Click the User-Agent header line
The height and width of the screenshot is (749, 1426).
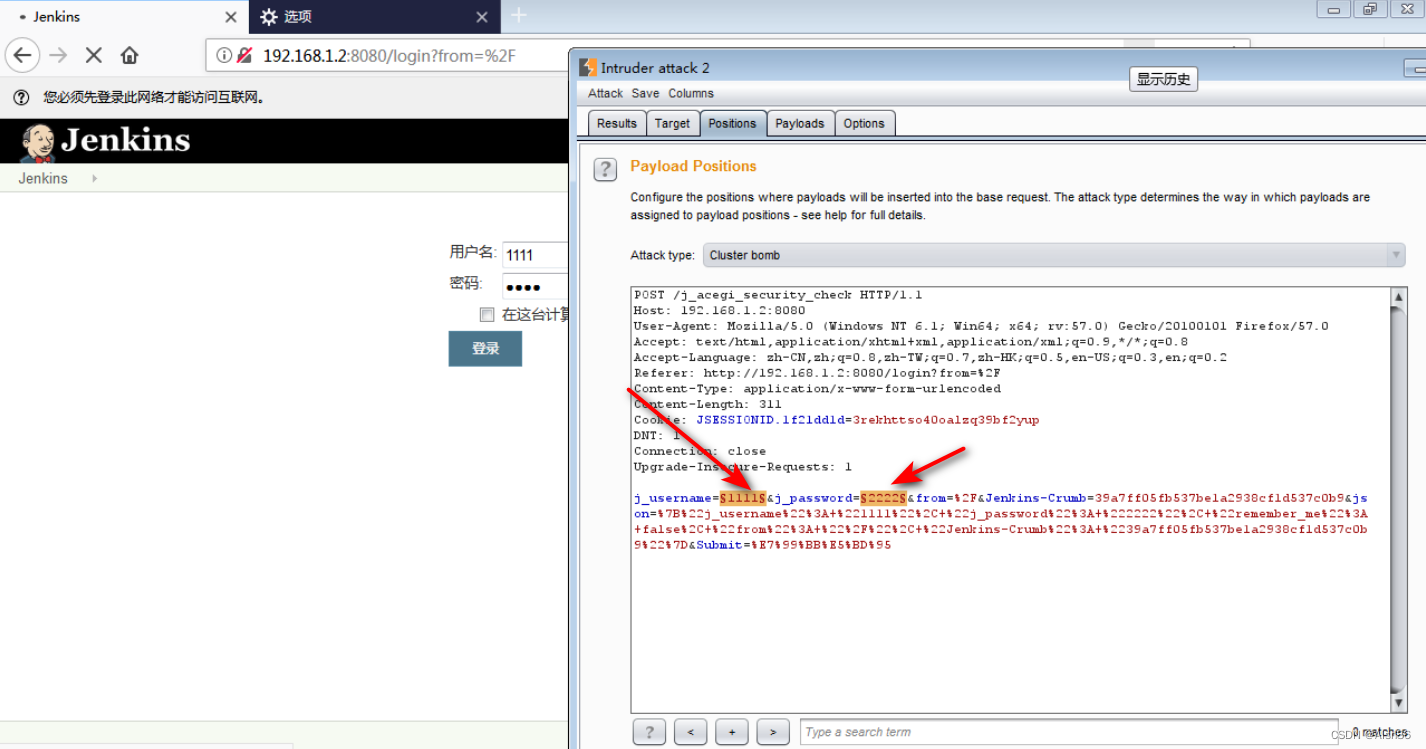coord(981,326)
